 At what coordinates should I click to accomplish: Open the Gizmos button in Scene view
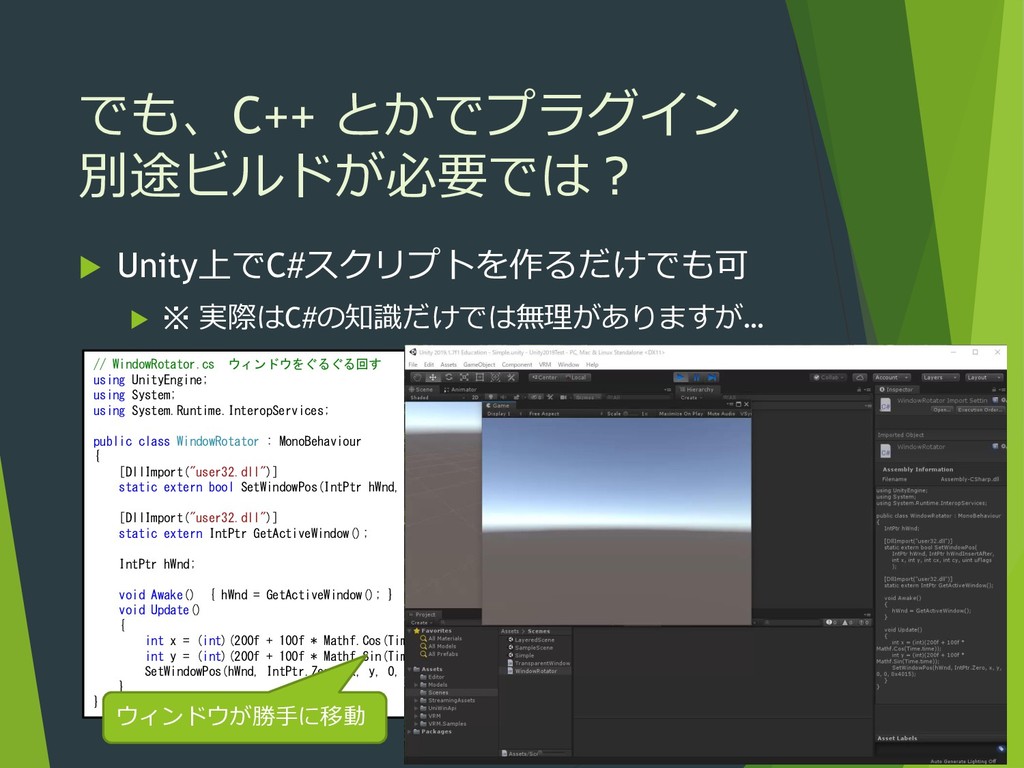click(x=585, y=397)
